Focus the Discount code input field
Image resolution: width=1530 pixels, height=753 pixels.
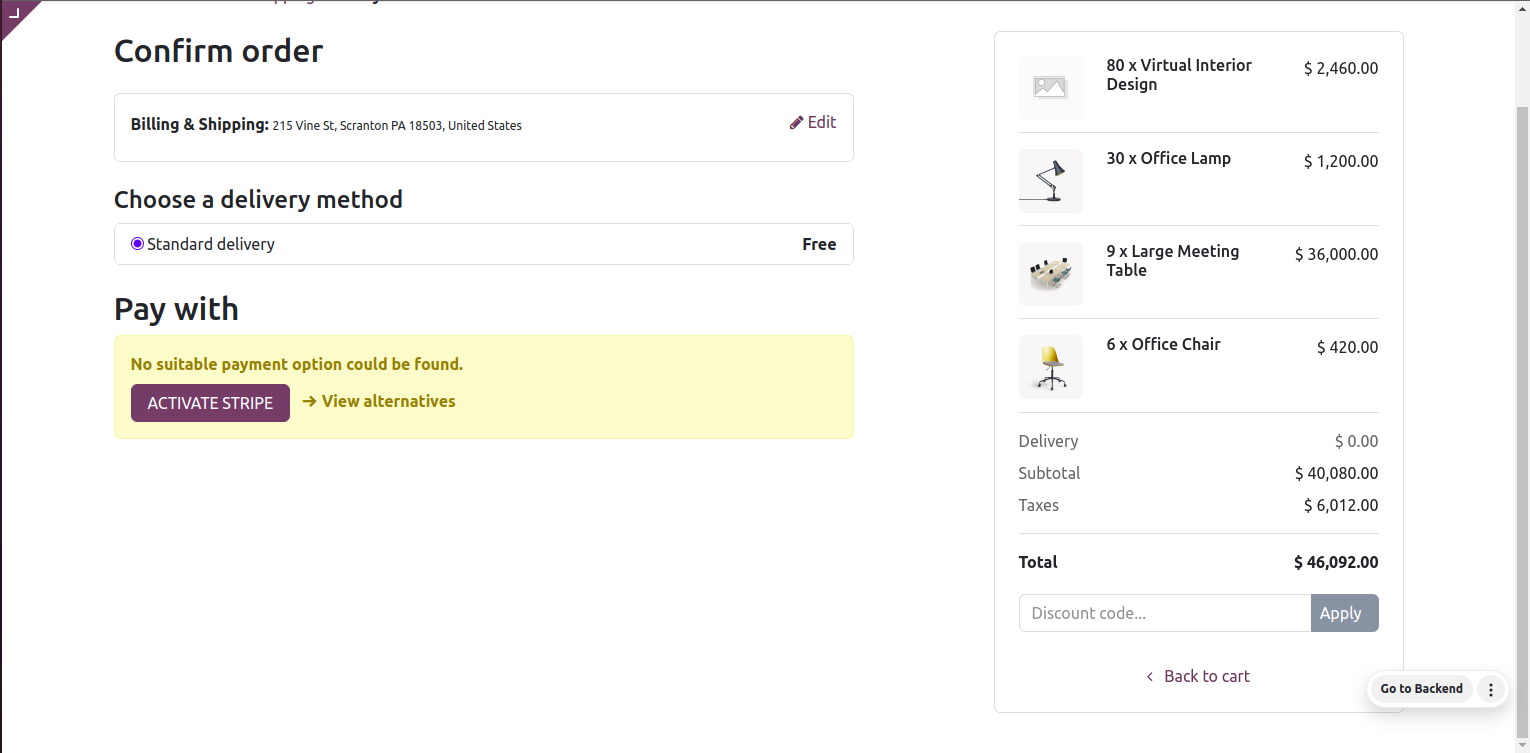pyautogui.click(x=1165, y=613)
